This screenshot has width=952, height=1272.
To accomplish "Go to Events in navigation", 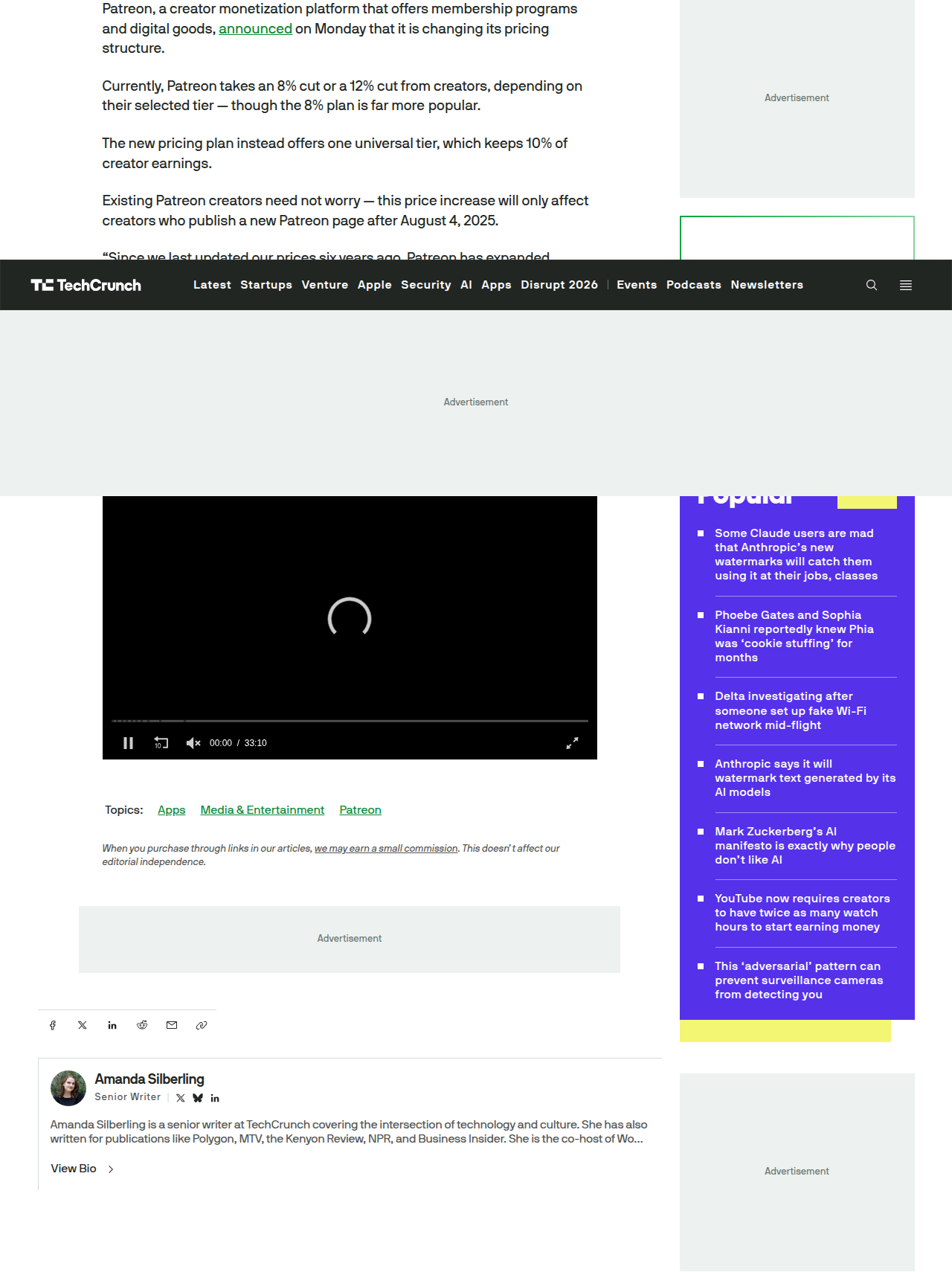I will tap(637, 285).
